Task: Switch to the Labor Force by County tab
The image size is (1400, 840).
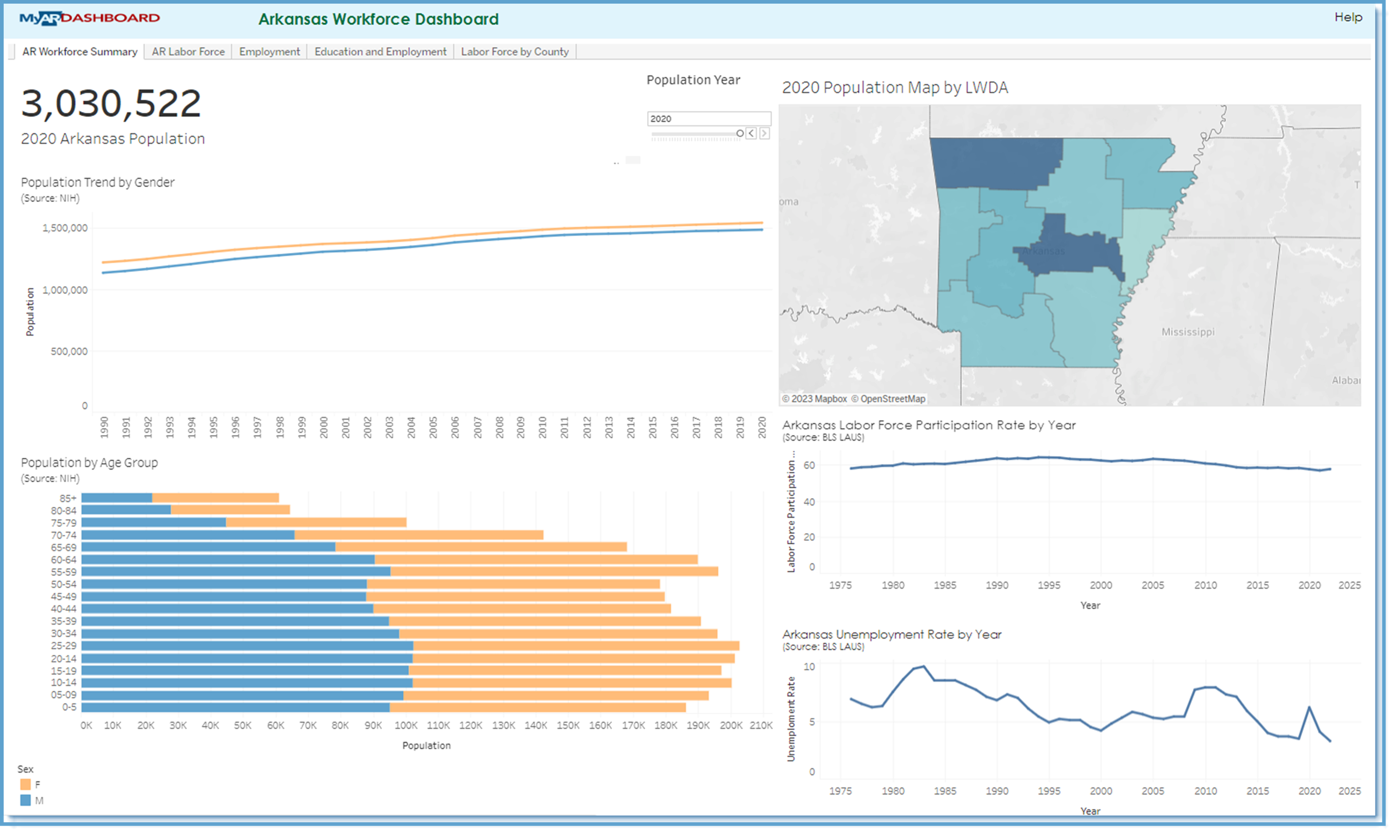Action: 514,51
